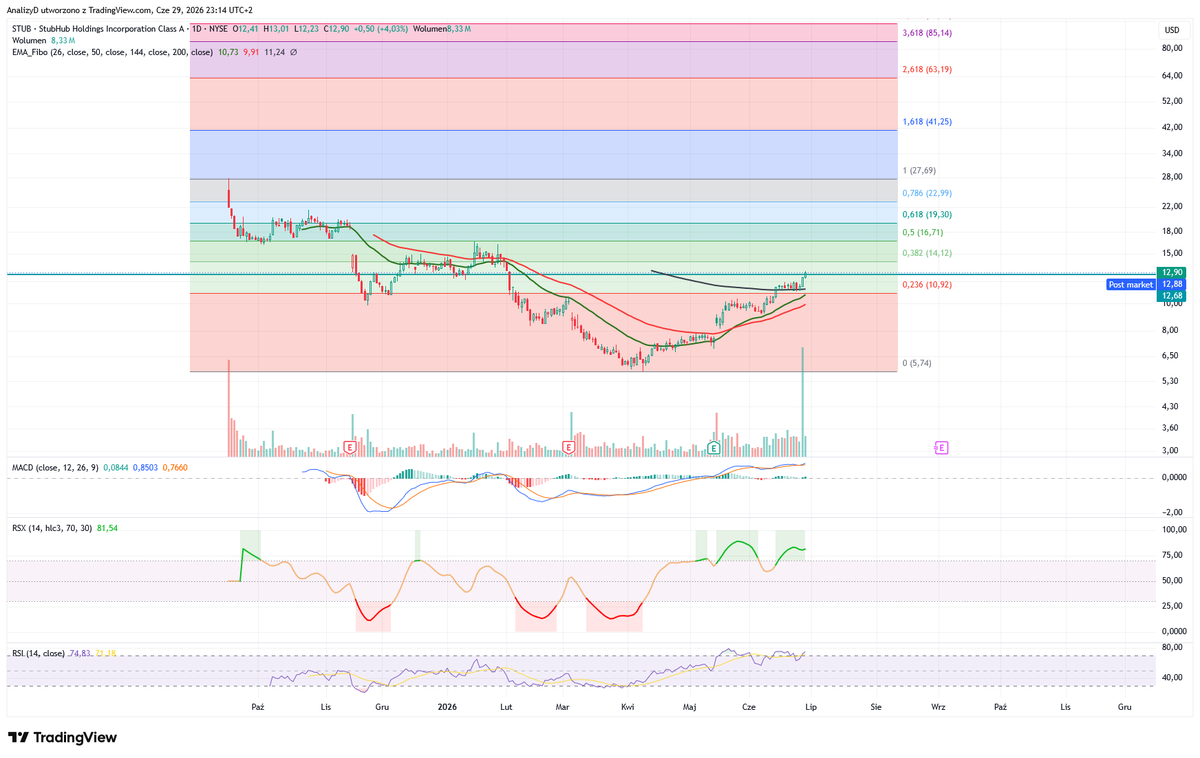Image resolution: width=1200 pixels, height=758 pixels.
Task: Click the Cze month label on the time axis
Action: [x=749, y=707]
